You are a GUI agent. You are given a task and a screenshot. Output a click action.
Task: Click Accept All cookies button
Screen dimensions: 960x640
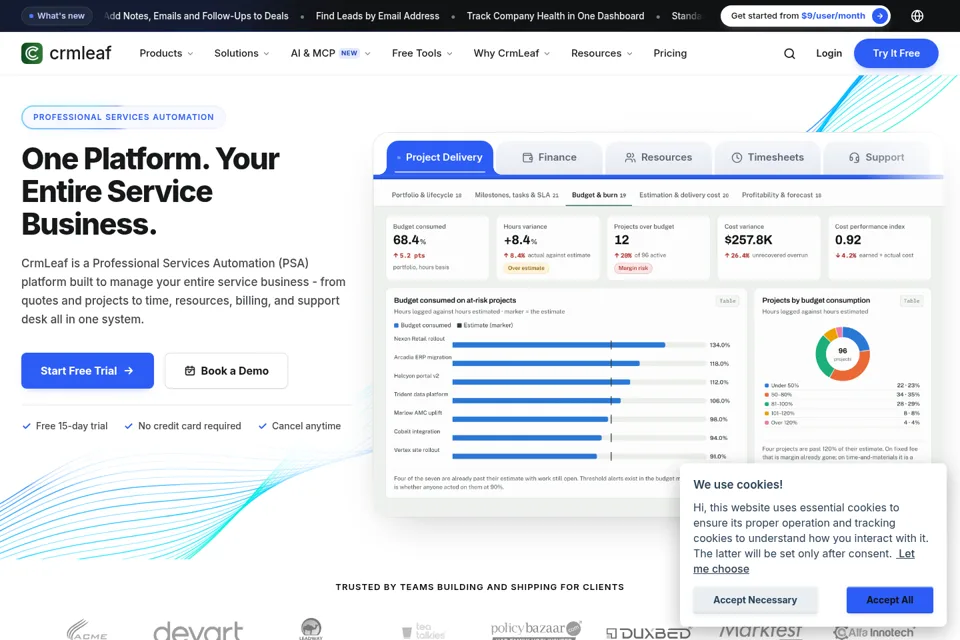tap(890, 600)
